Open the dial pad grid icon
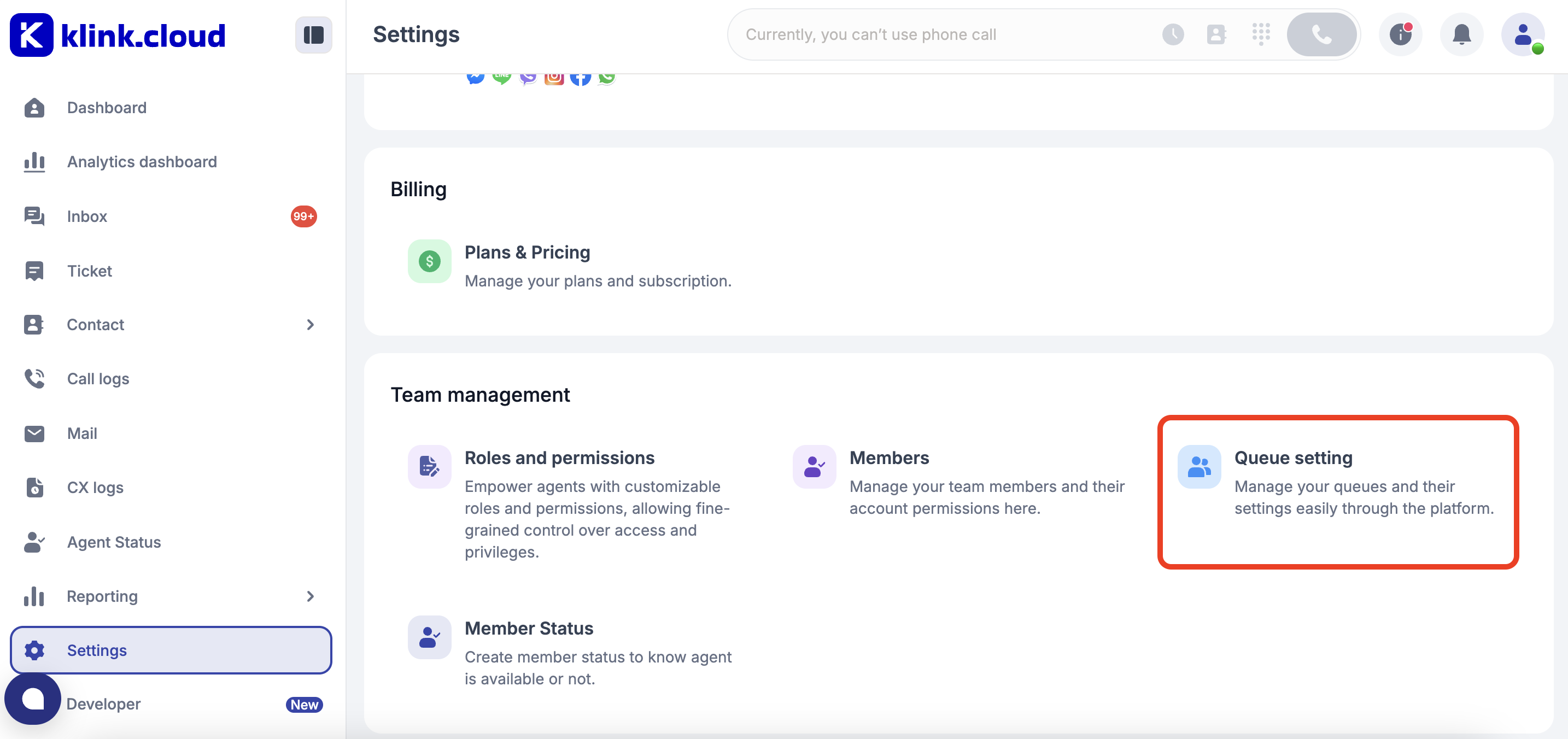 [1261, 34]
